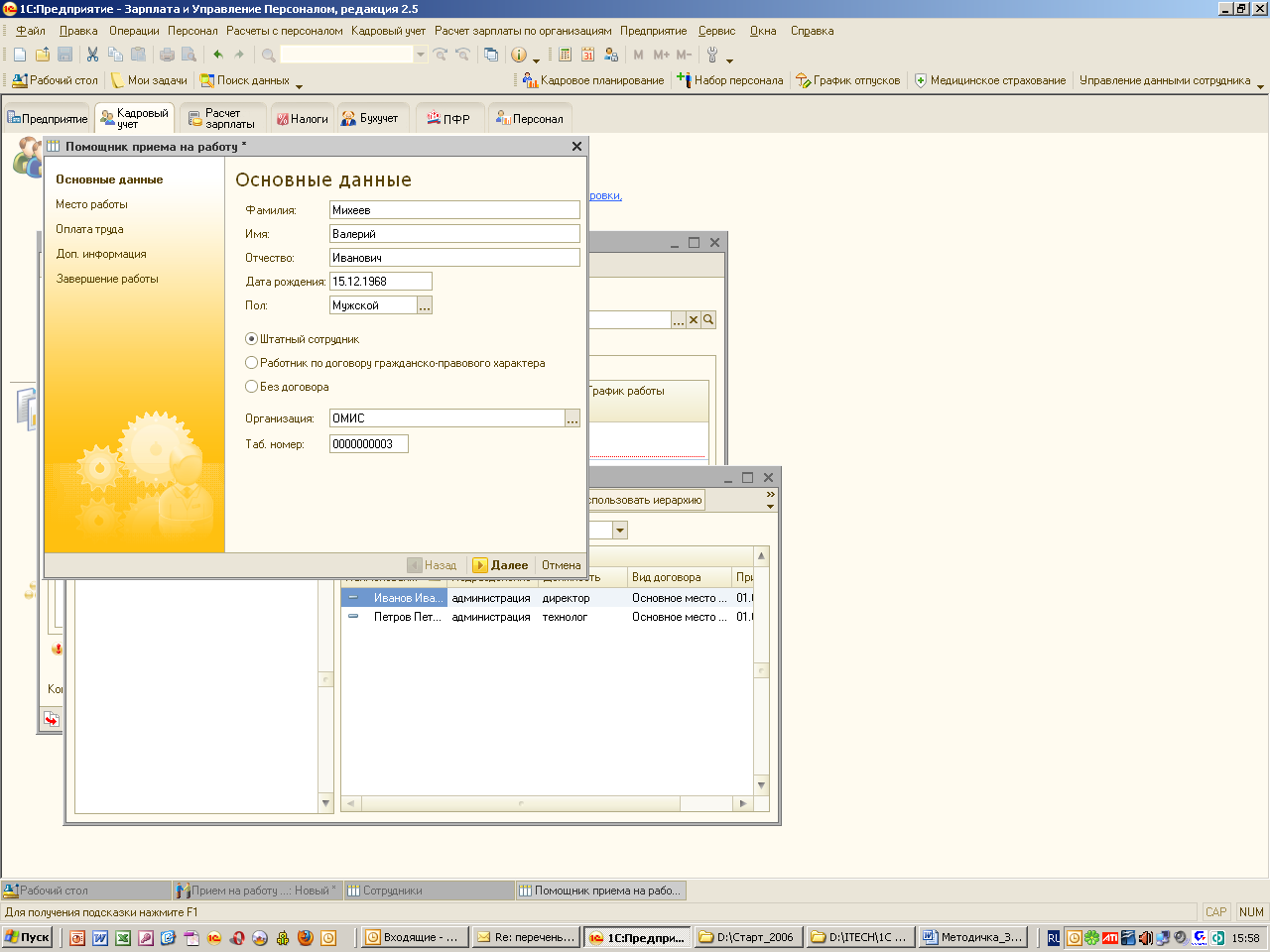Open the ellipsis button in background search field

tap(679, 319)
